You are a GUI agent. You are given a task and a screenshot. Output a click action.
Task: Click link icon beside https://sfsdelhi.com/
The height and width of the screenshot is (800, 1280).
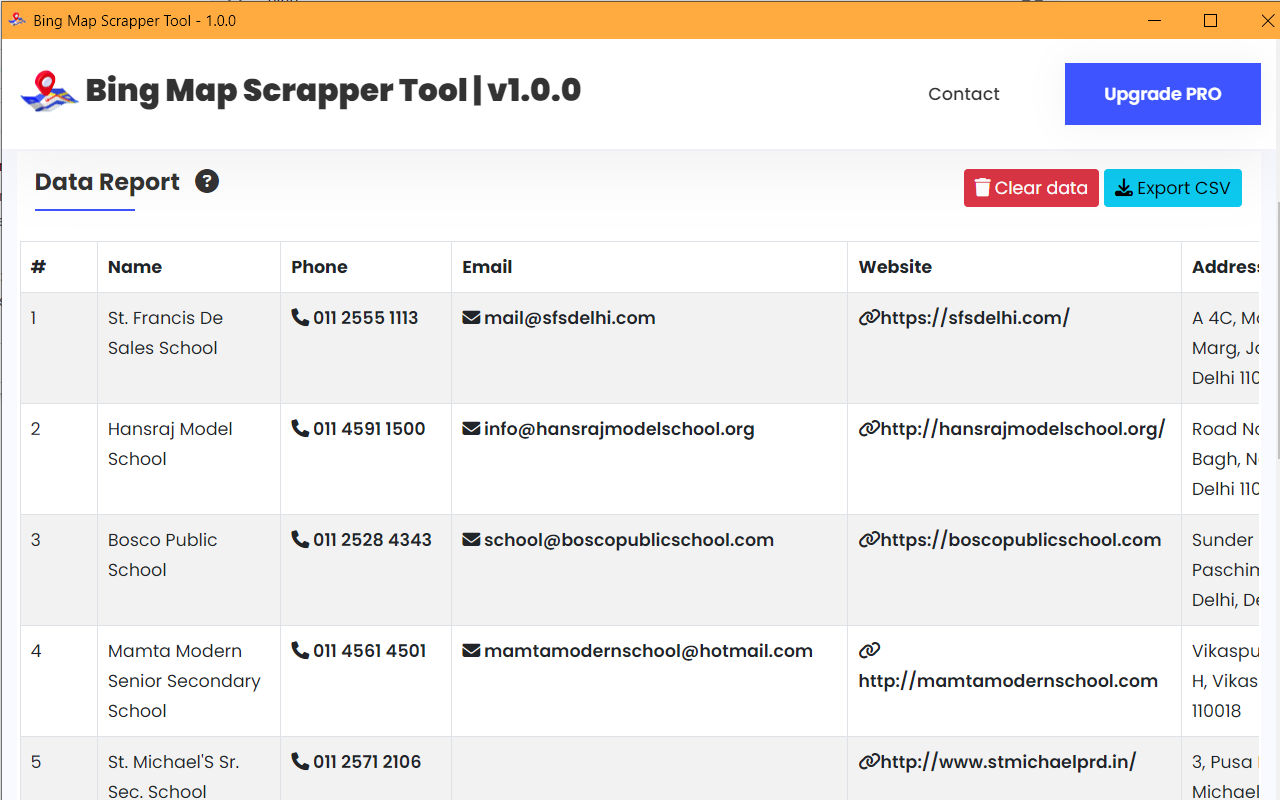click(866, 317)
